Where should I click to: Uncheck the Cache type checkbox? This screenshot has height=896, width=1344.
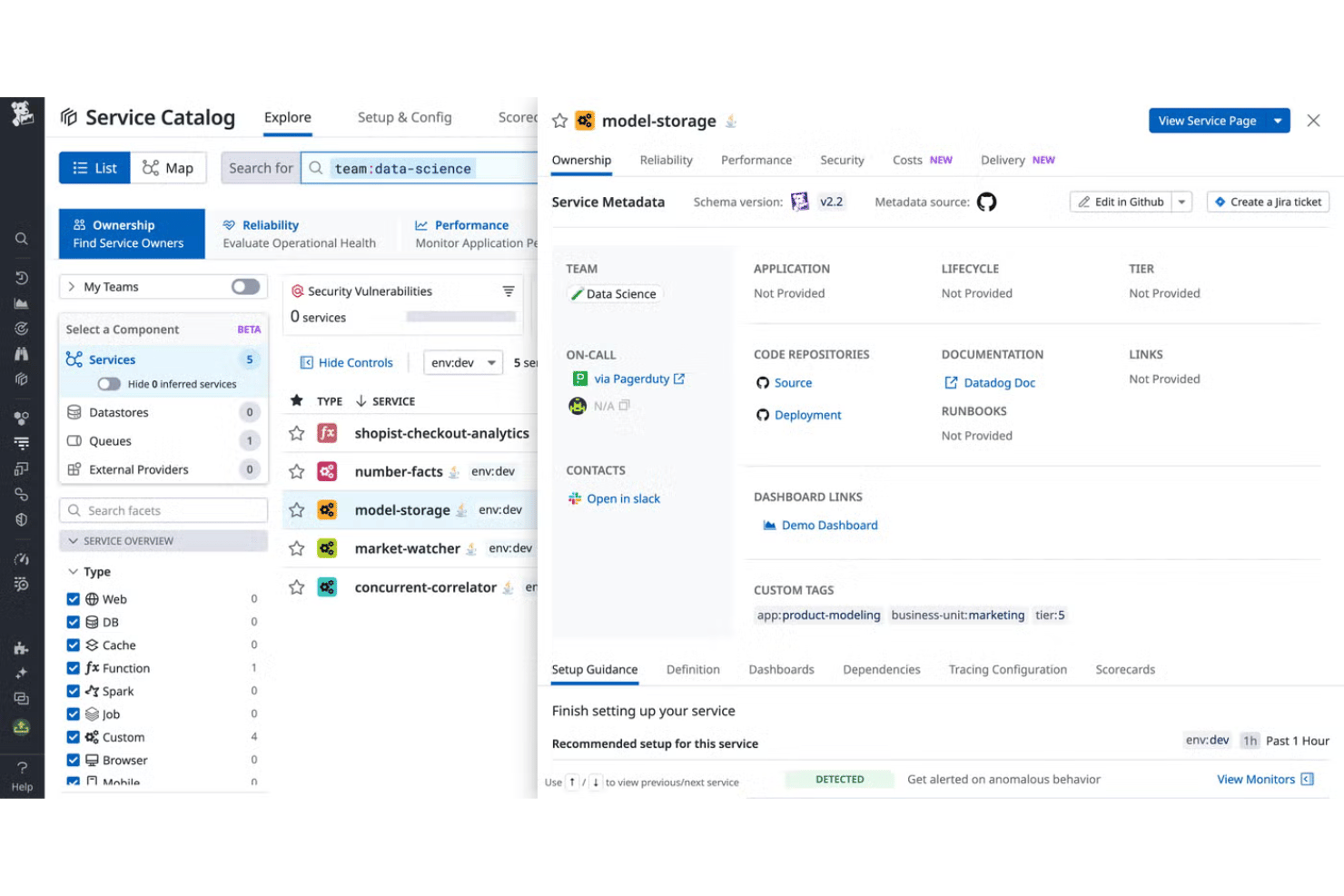click(74, 645)
